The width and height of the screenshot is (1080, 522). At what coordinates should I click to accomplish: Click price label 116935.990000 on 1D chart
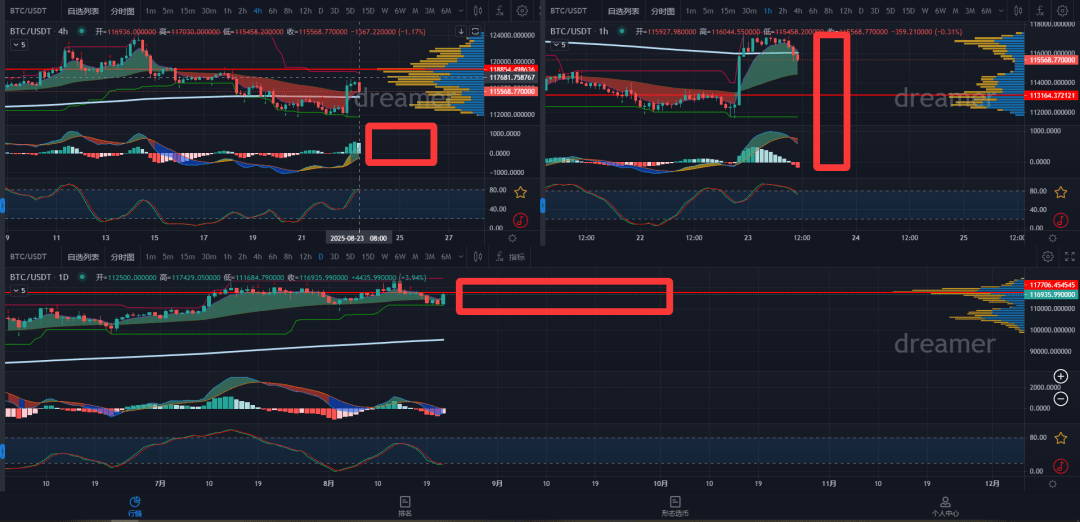[1052, 294]
